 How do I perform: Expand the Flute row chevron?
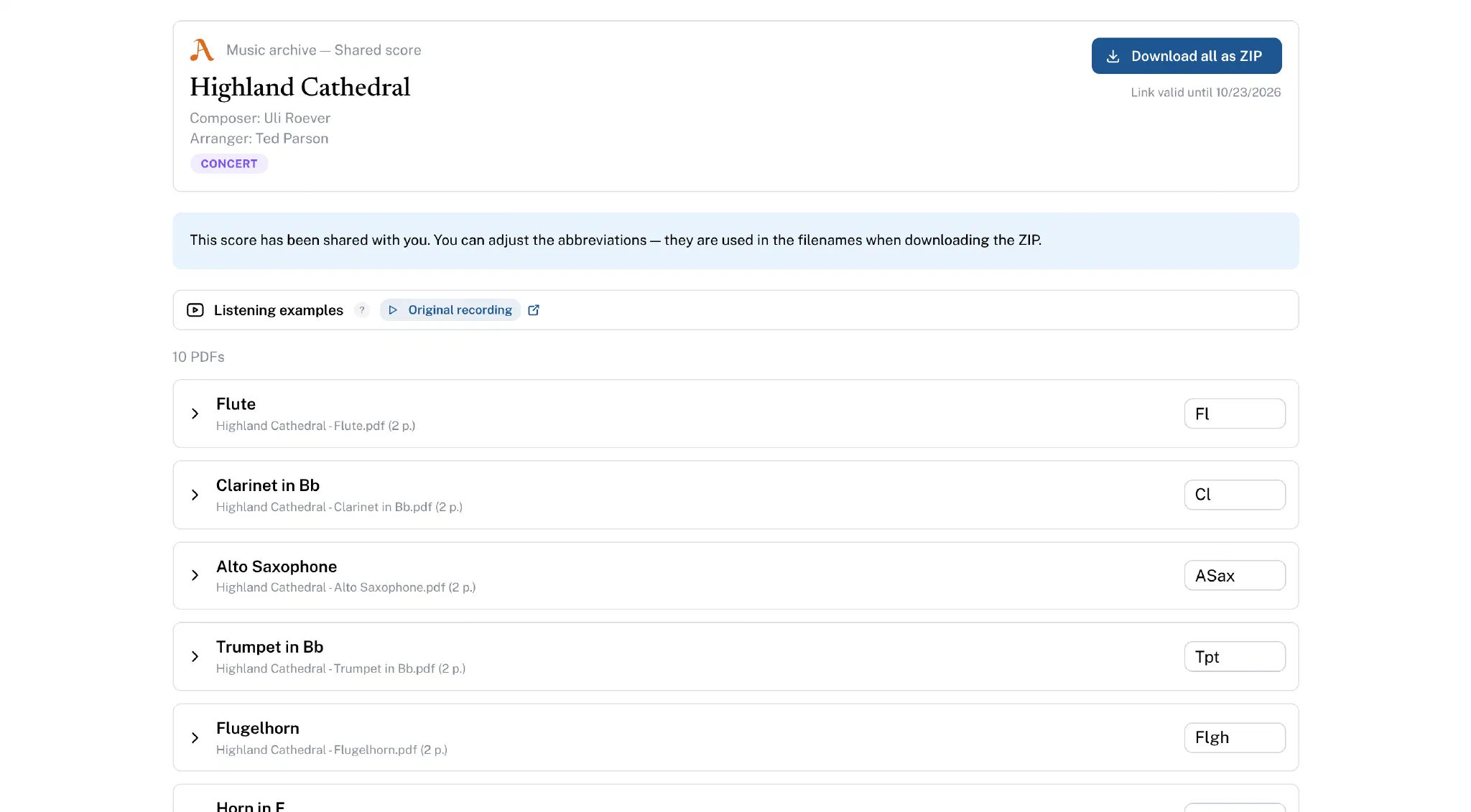195,414
